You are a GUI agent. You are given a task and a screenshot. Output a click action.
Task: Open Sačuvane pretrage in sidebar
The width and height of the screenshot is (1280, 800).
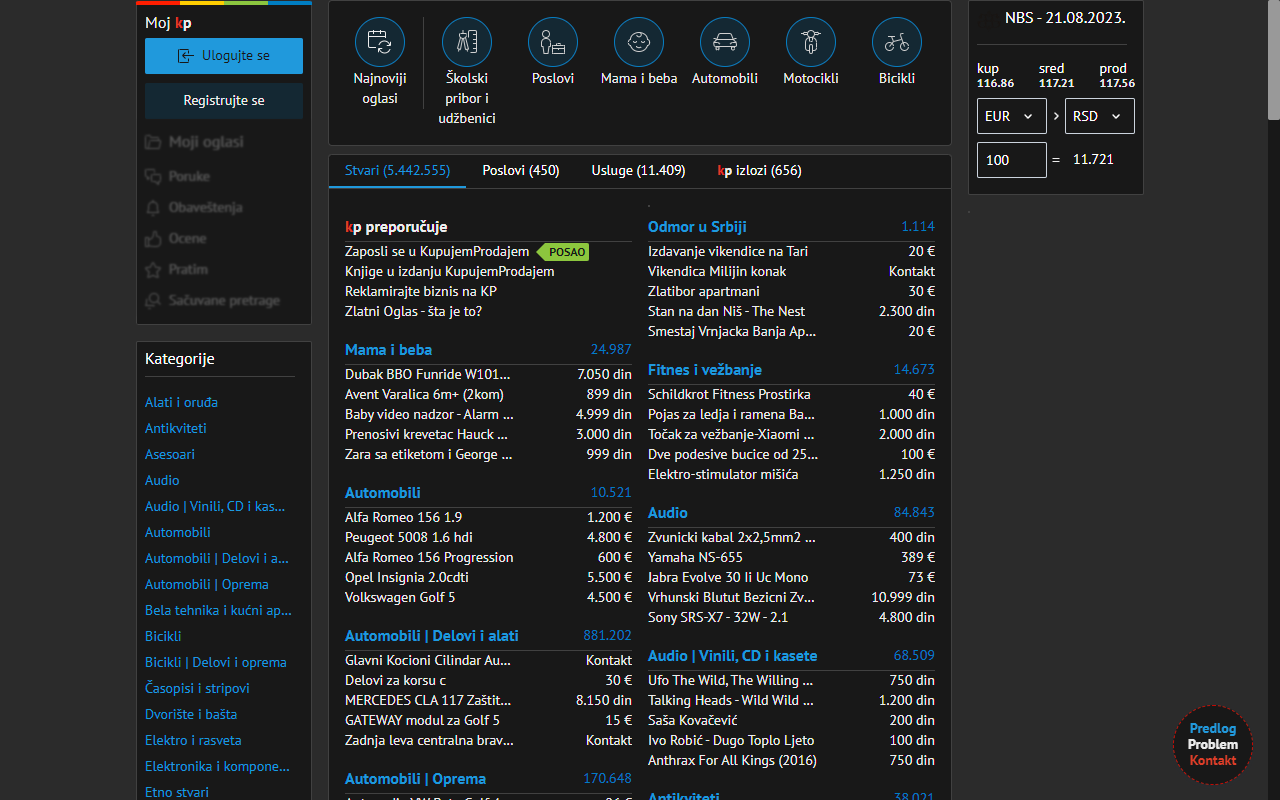pyautogui.click(x=212, y=300)
